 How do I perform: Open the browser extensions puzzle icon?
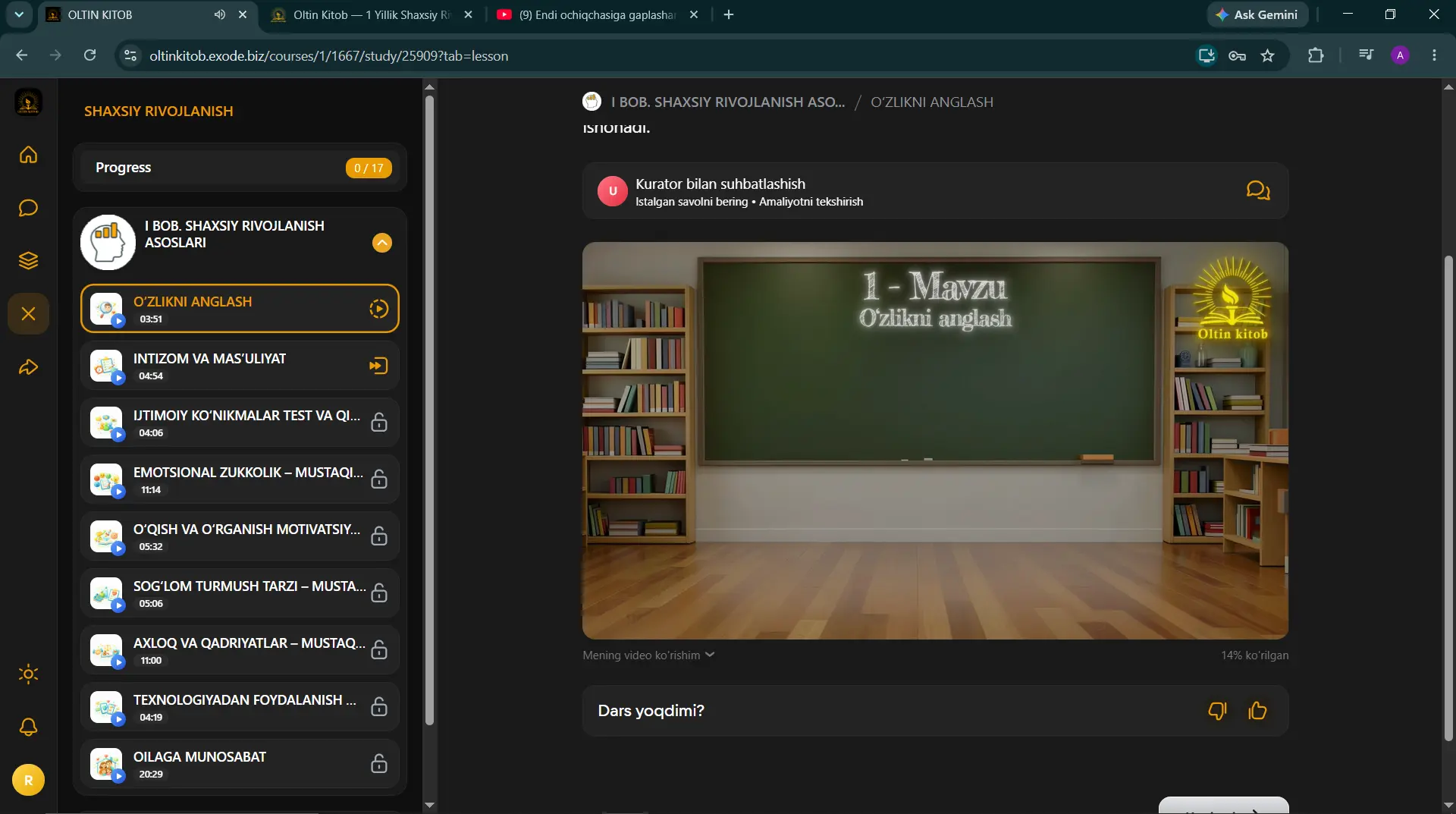tap(1316, 55)
